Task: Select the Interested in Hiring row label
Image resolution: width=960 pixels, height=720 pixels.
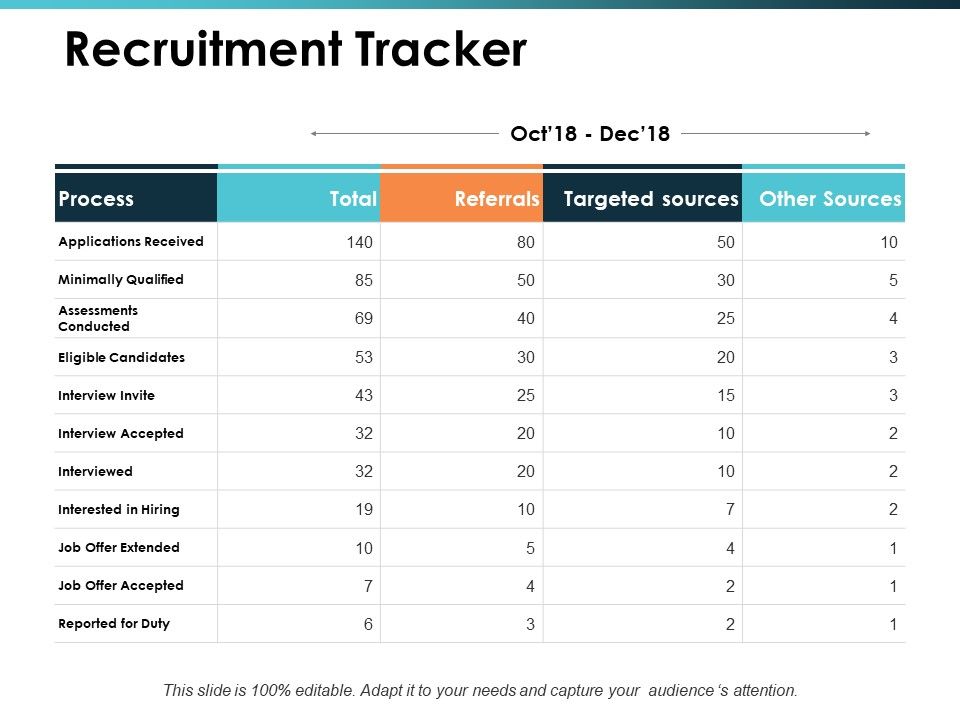Action: (x=119, y=509)
